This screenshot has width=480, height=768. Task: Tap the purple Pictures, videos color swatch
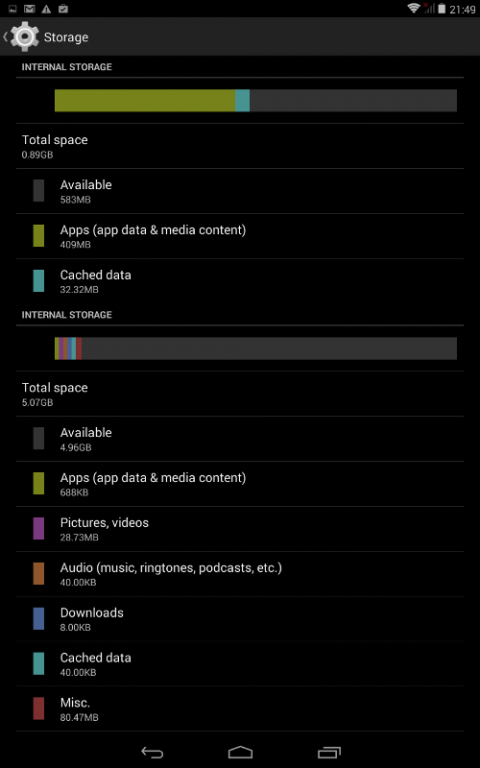tap(39, 529)
